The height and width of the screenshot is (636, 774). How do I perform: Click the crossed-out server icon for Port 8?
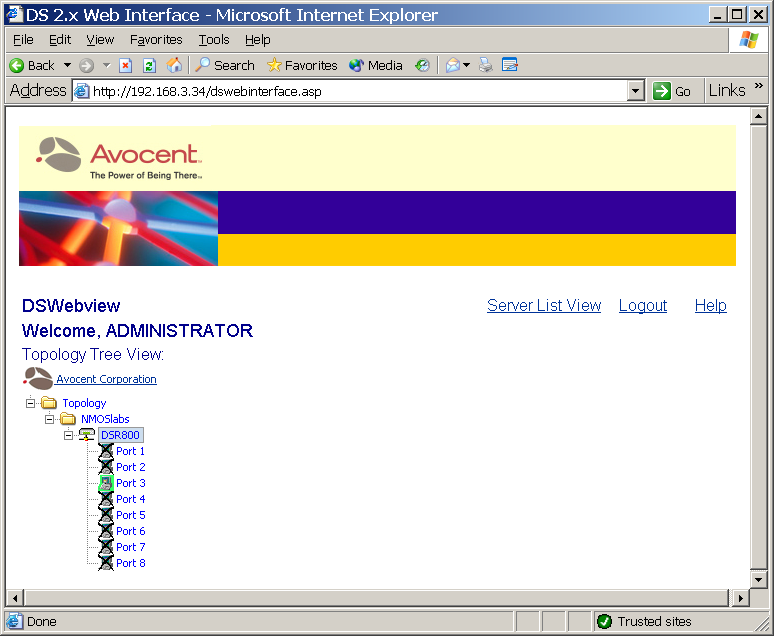(106, 563)
